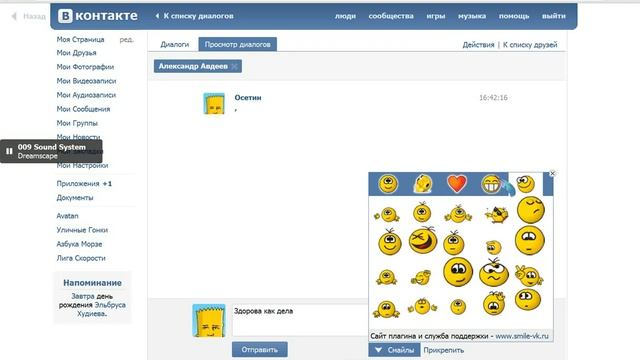Open Мои Группы
The height and width of the screenshot is (360, 640).
[x=77, y=123]
